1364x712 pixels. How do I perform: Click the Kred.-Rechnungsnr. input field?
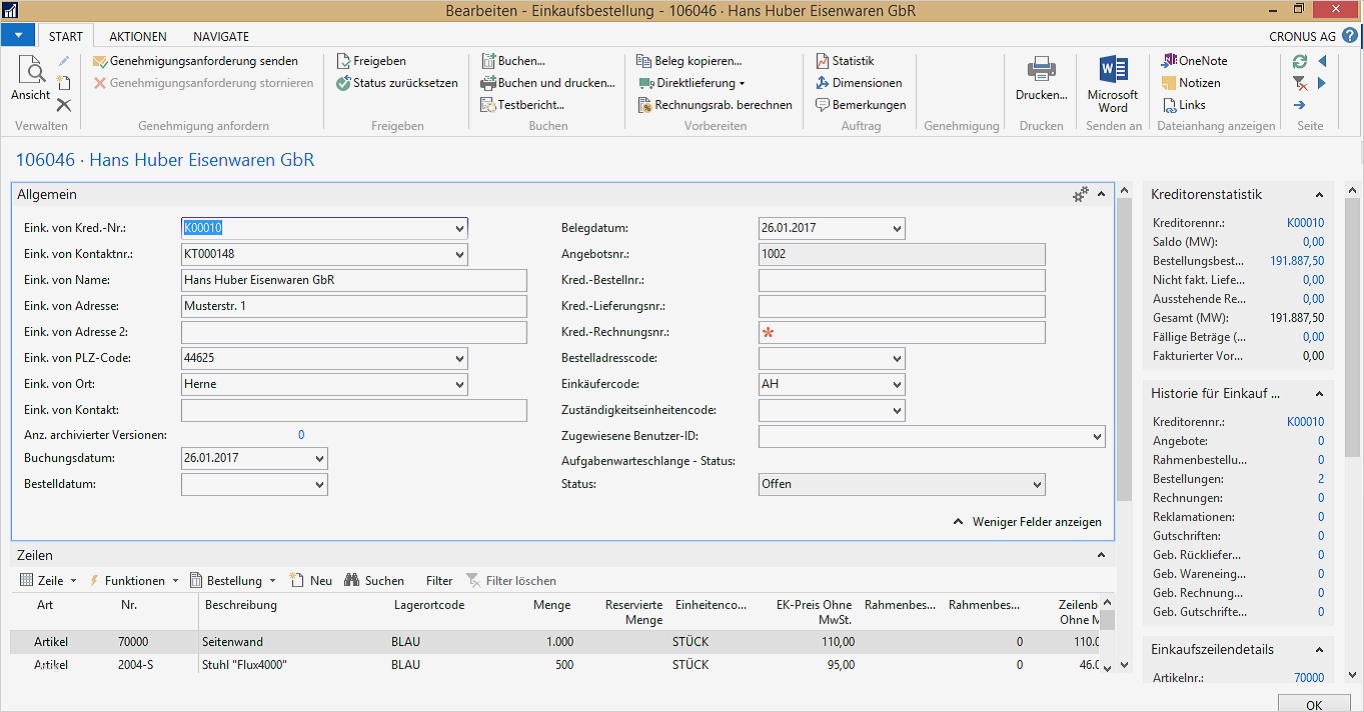click(902, 332)
